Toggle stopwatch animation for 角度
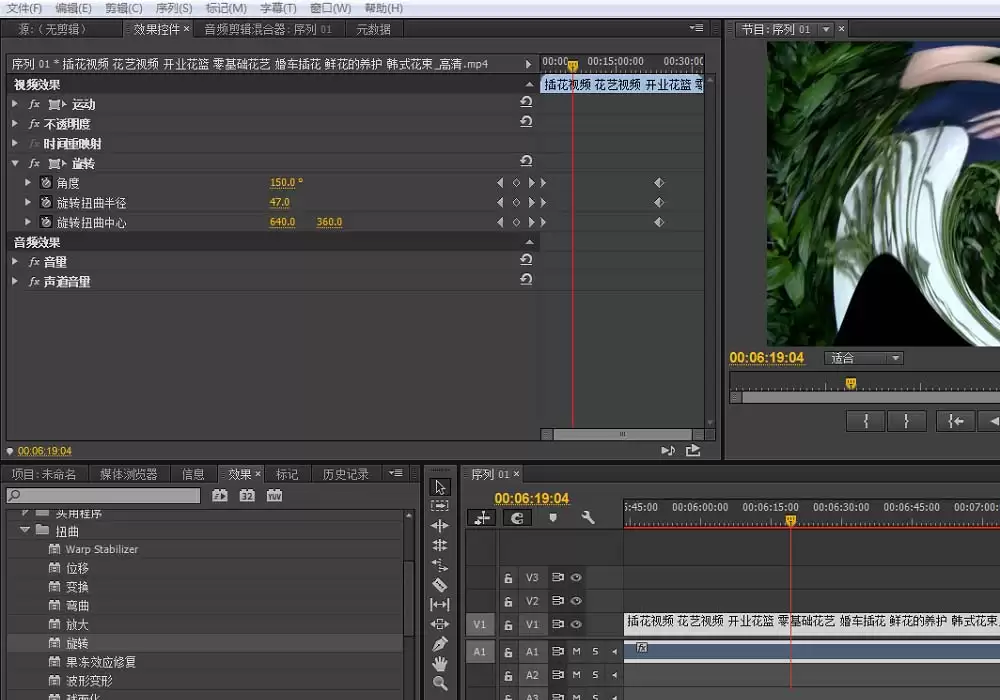The width and height of the screenshot is (1000, 700). (45, 183)
